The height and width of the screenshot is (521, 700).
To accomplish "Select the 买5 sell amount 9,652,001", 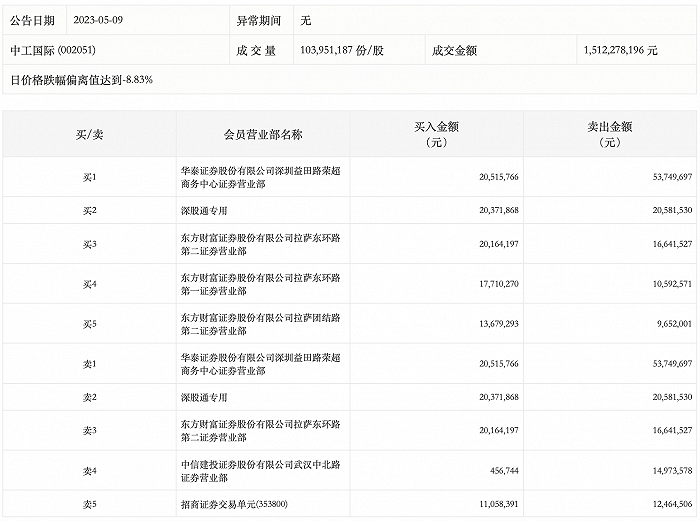I will click(666, 324).
